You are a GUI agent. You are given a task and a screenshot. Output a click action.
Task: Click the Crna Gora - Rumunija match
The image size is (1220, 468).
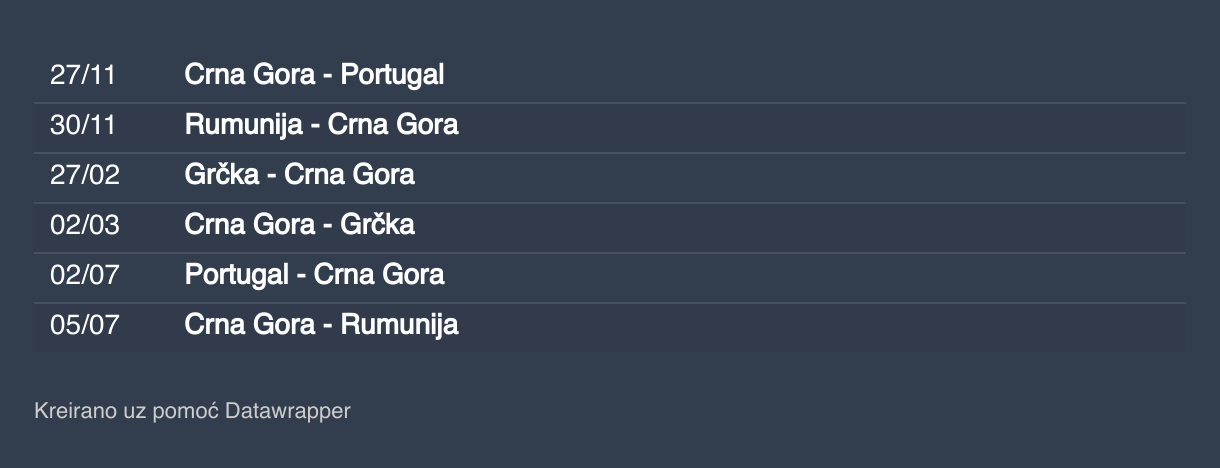click(321, 325)
